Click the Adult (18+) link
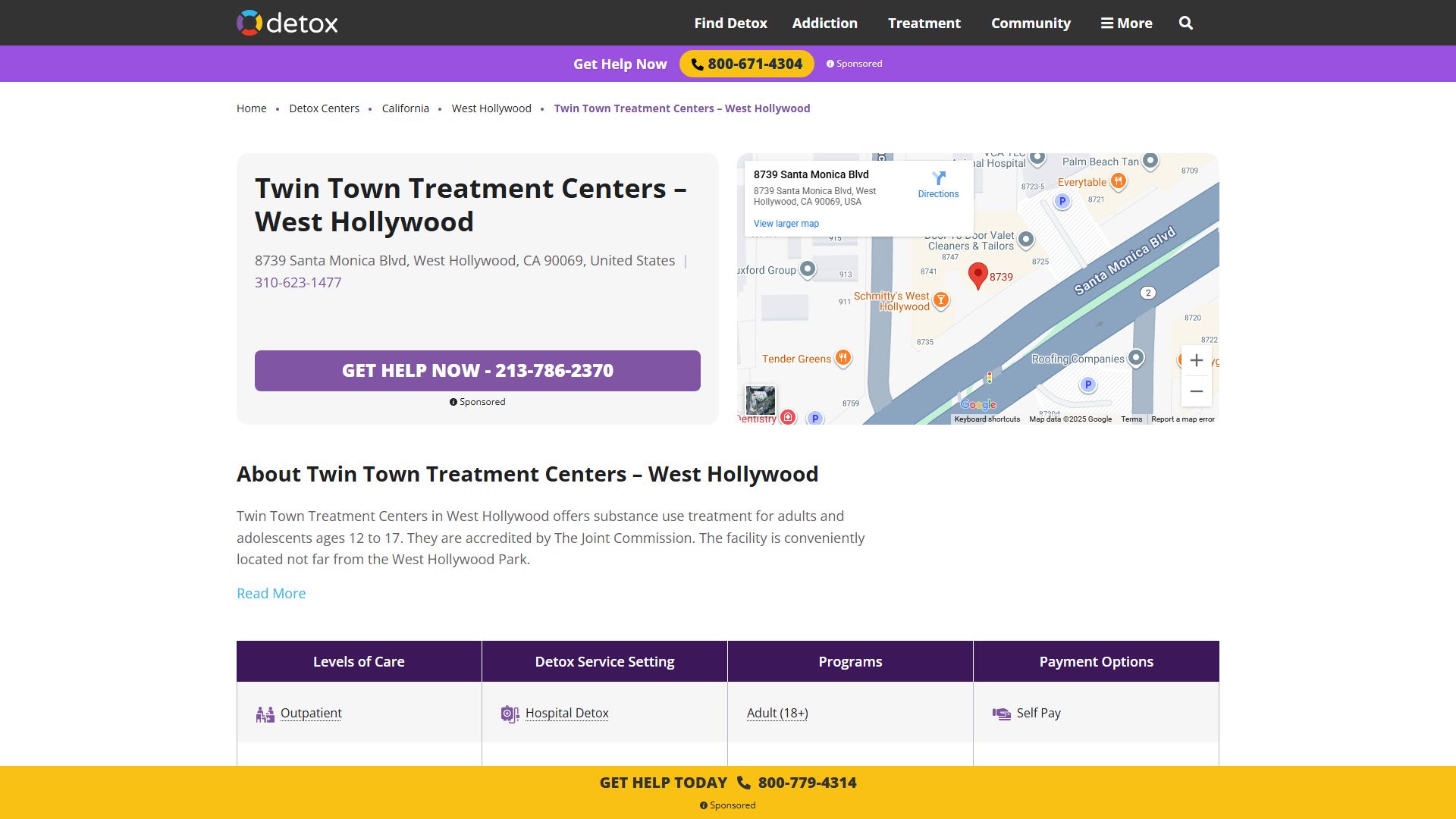Viewport: 1456px width, 819px height. point(777,713)
